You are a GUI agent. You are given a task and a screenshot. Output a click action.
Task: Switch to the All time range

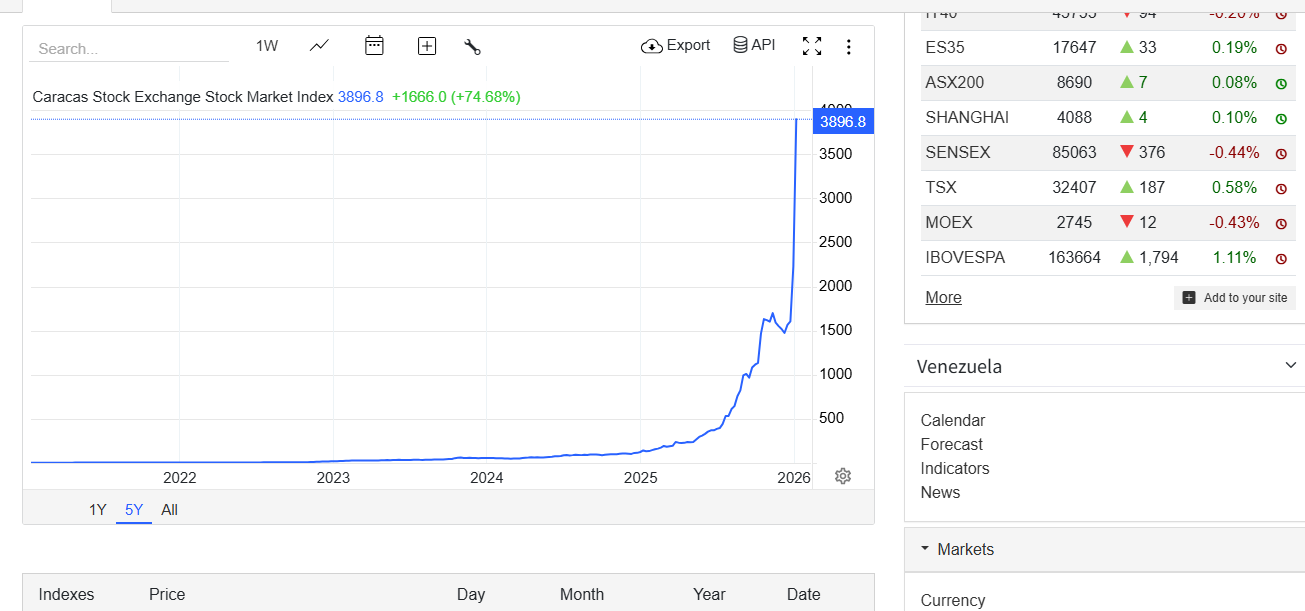169,510
